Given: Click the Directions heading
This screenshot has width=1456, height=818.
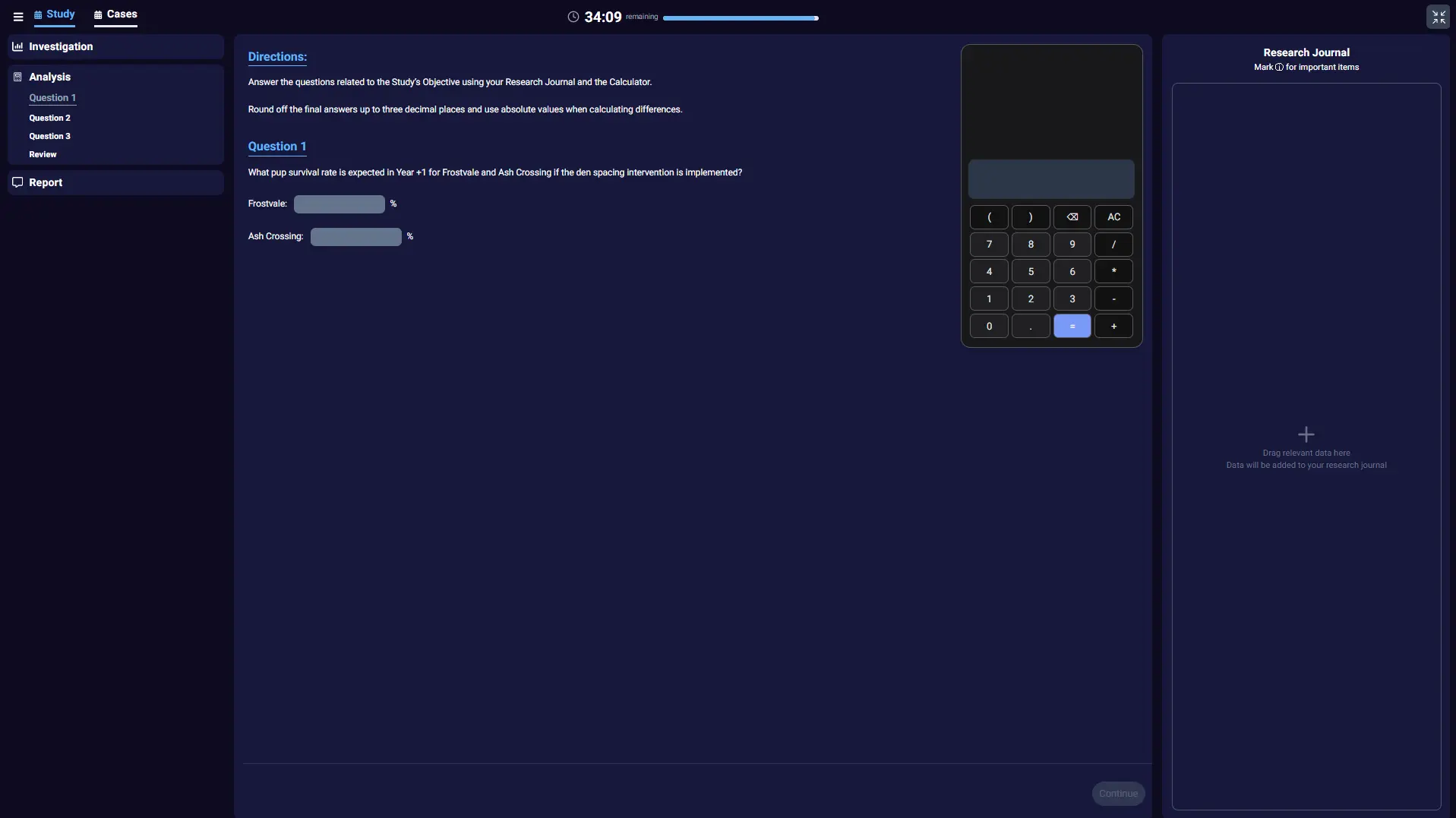Looking at the screenshot, I should coord(277,57).
